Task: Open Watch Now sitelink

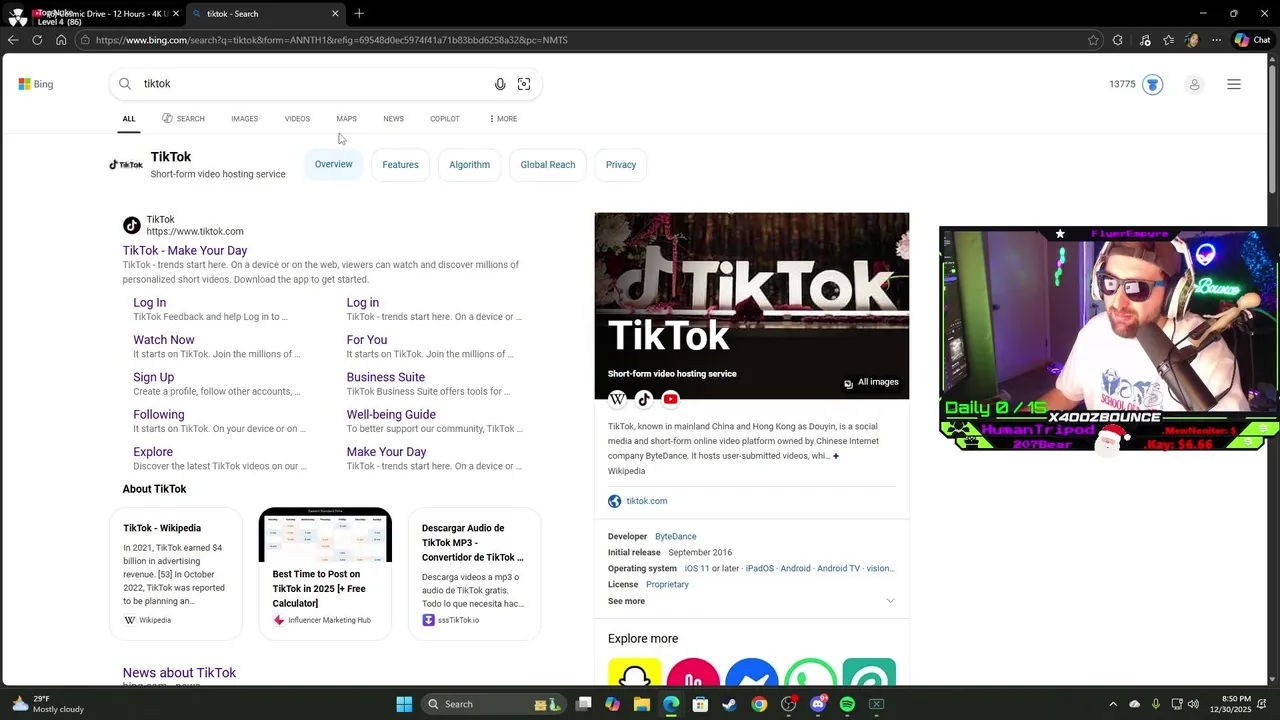Action: 164,340
